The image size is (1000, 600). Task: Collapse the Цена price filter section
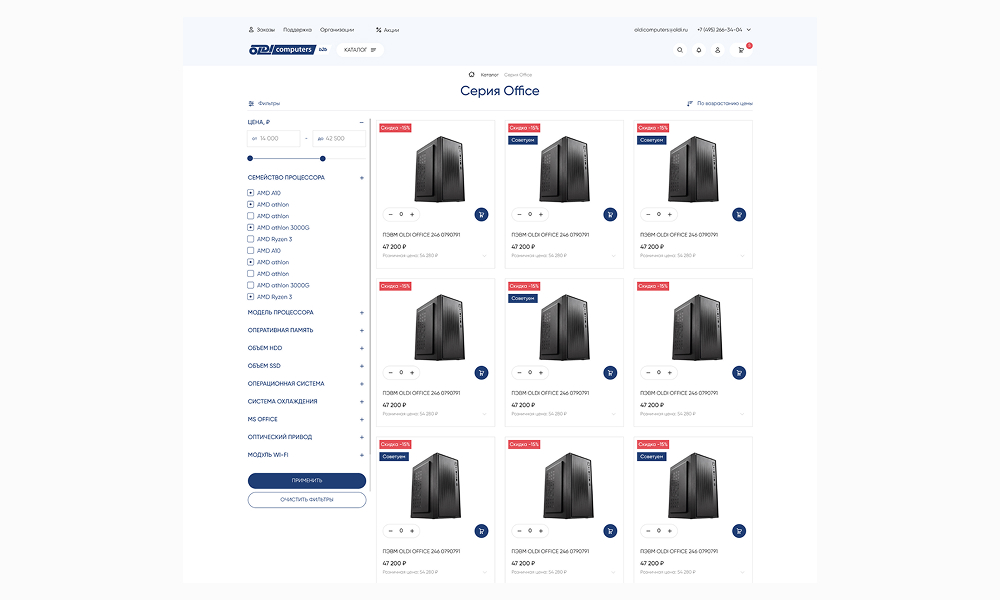362,122
